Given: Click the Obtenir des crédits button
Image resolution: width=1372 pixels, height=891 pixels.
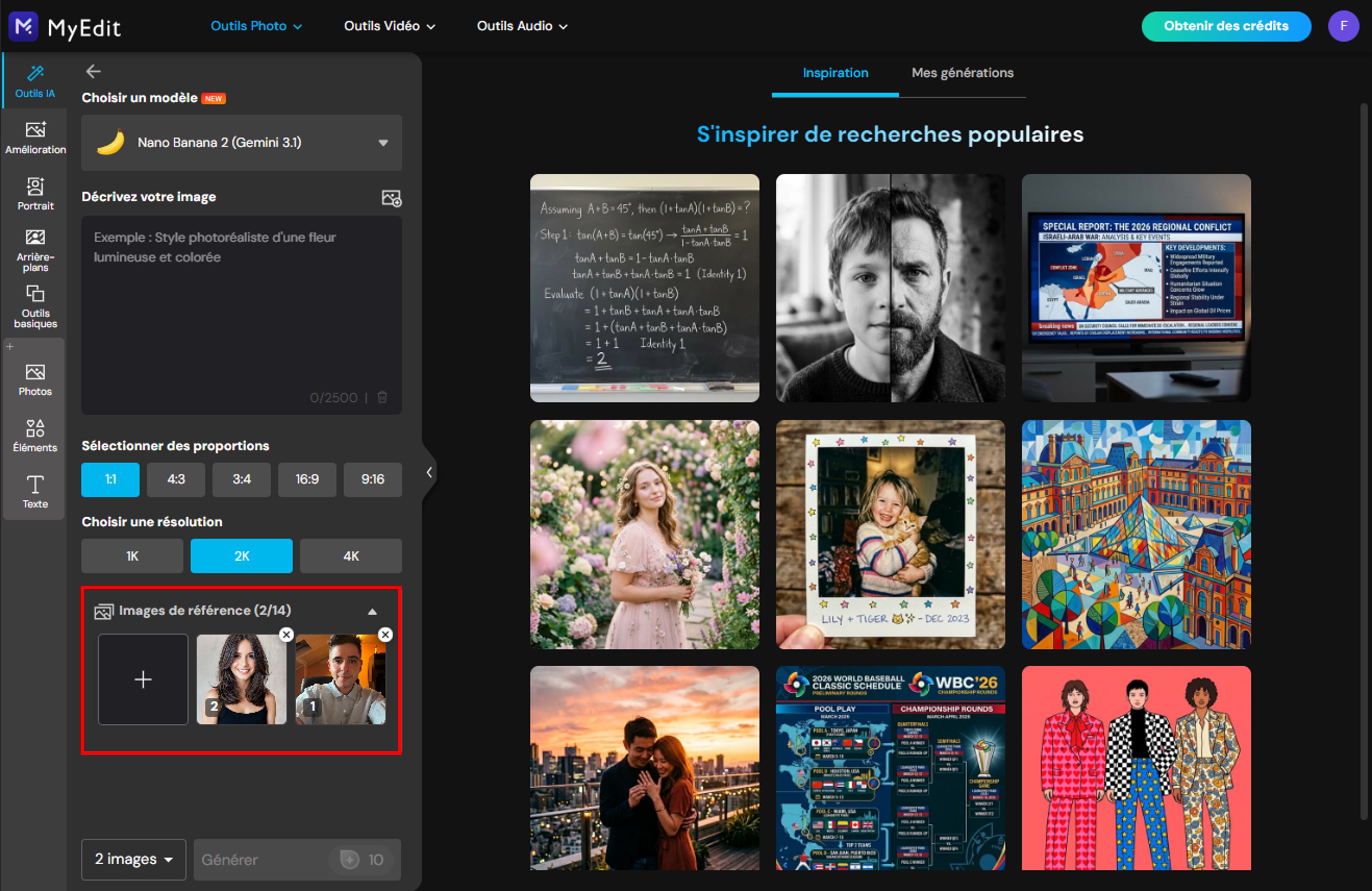Looking at the screenshot, I should 1226,26.
